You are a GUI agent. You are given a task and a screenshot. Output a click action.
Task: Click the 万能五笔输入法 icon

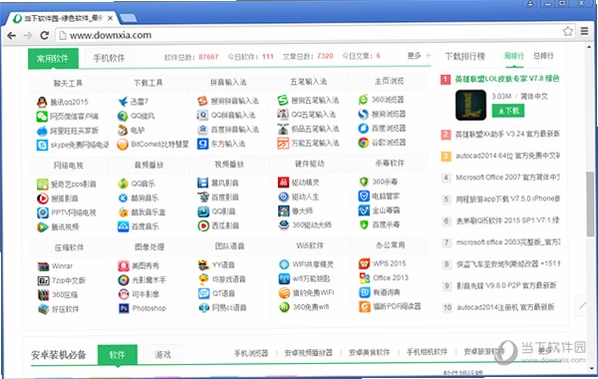coord(283,143)
